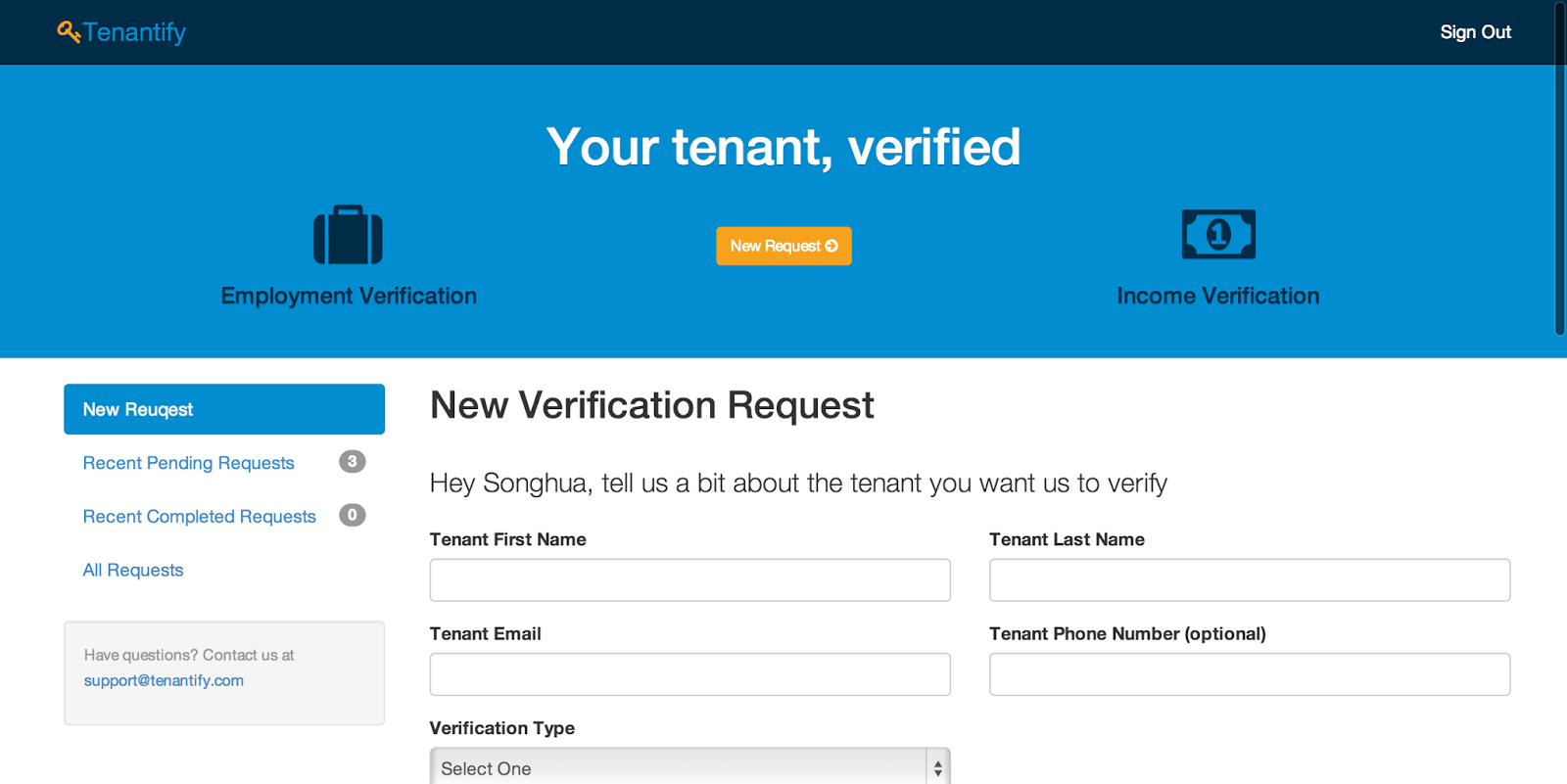Click the Tenant Email input field
1567x784 pixels.
tap(689, 674)
